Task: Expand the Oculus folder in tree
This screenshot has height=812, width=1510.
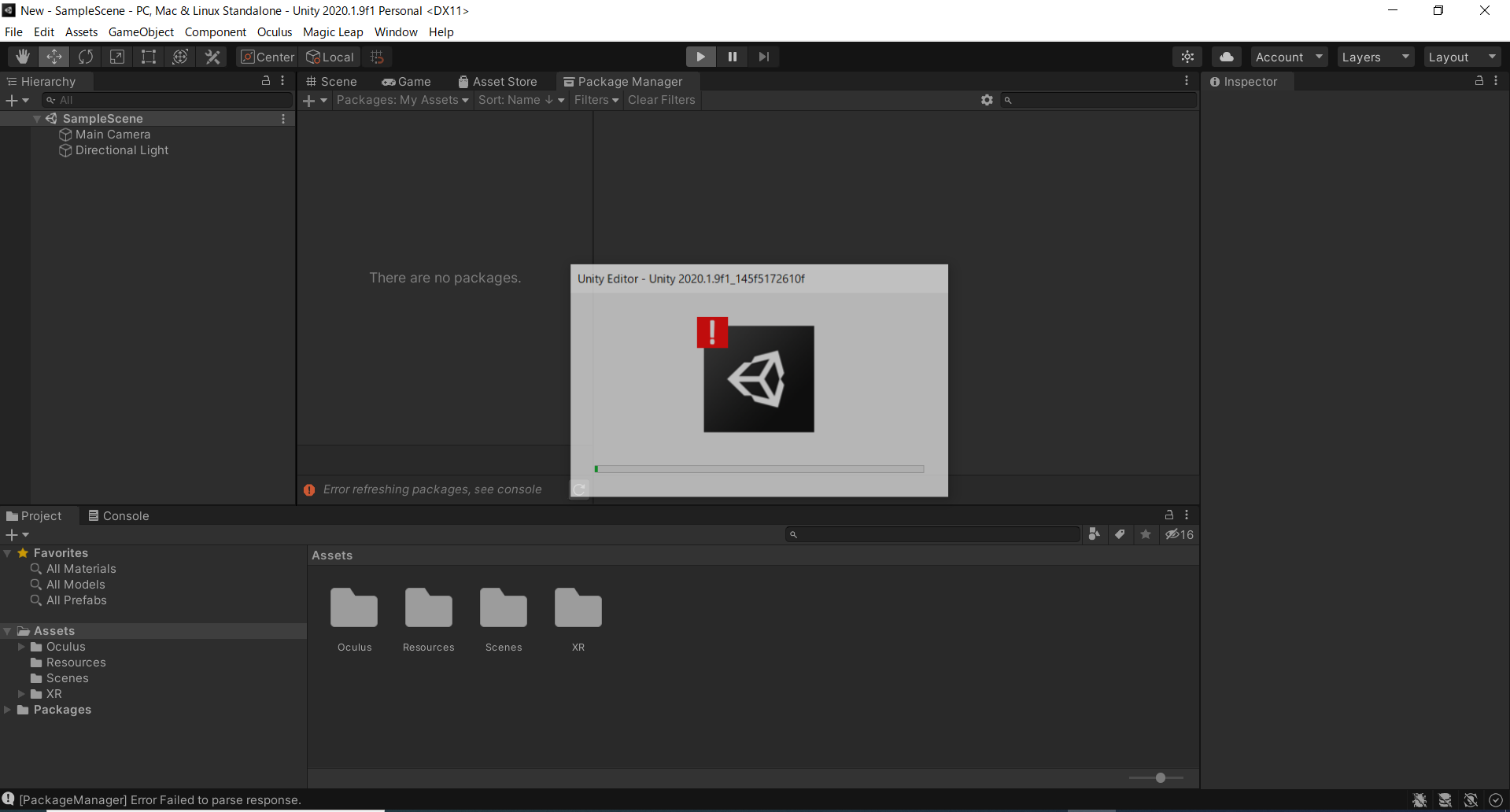Action: point(21,647)
